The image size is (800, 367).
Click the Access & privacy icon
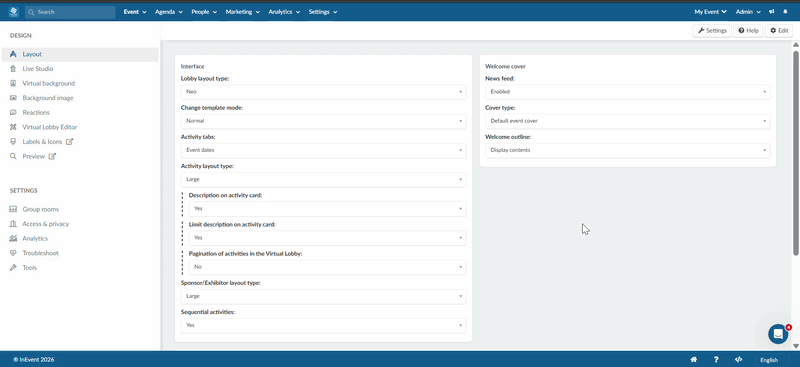click(x=13, y=224)
